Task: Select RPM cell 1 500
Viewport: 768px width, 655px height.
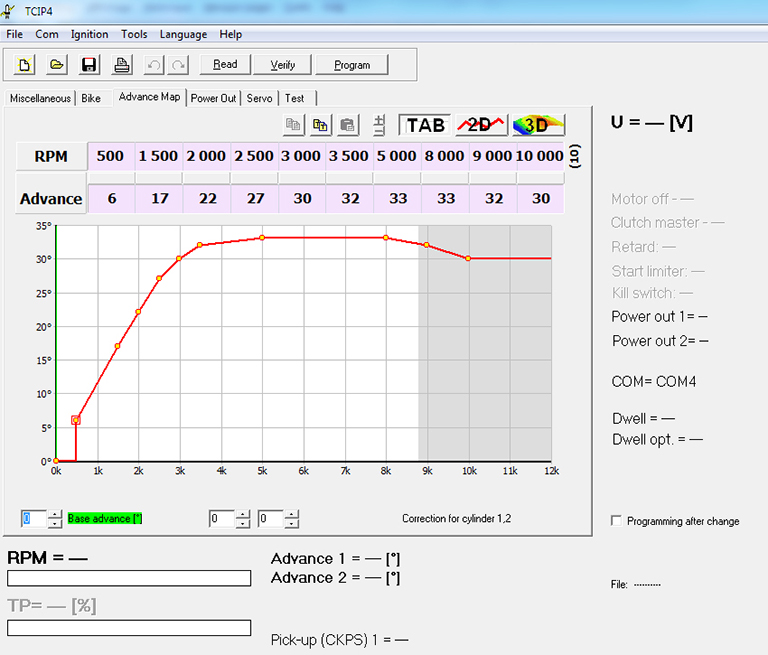Action: click(x=159, y=156)
